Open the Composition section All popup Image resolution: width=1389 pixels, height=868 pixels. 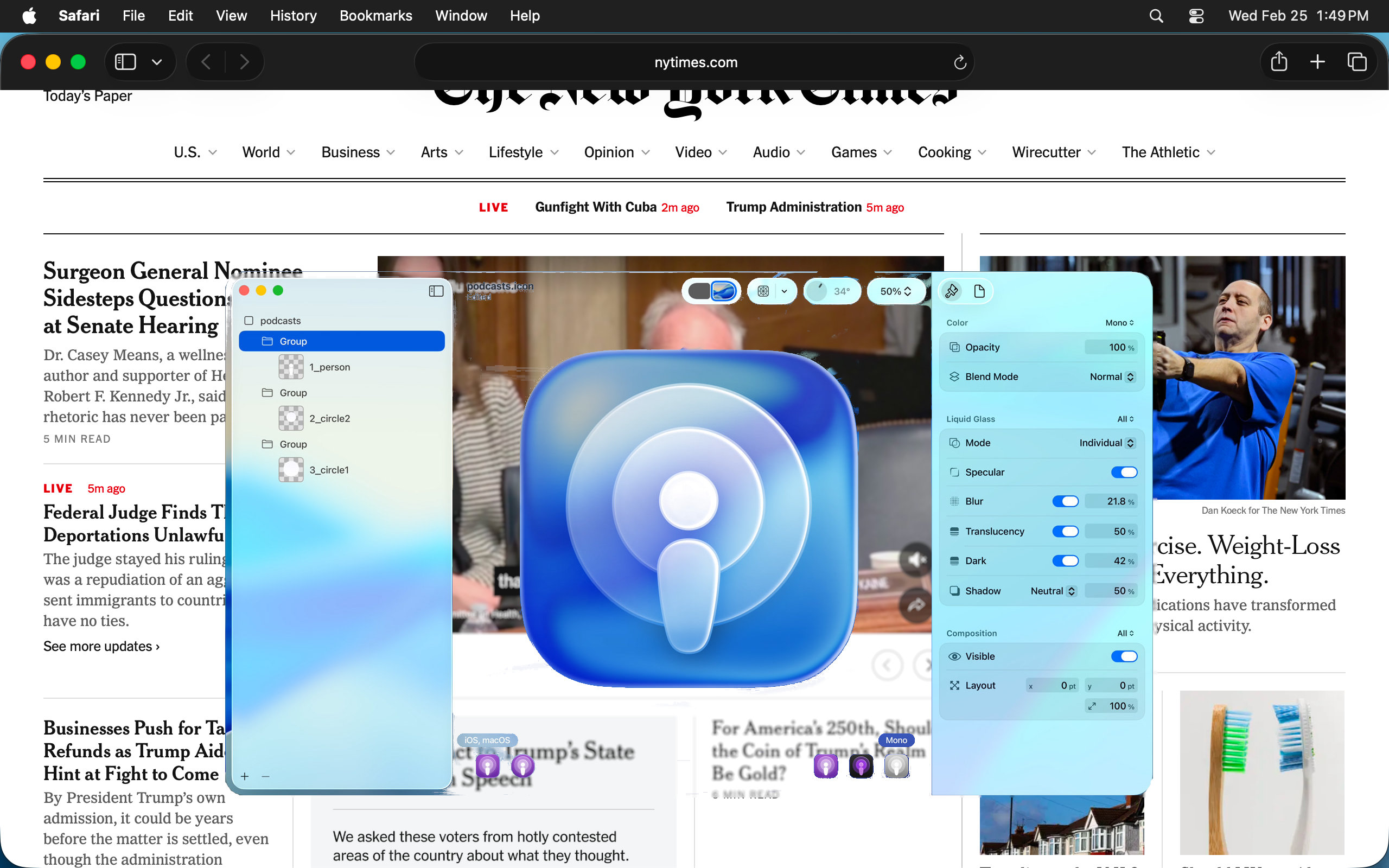[1125, 633]
